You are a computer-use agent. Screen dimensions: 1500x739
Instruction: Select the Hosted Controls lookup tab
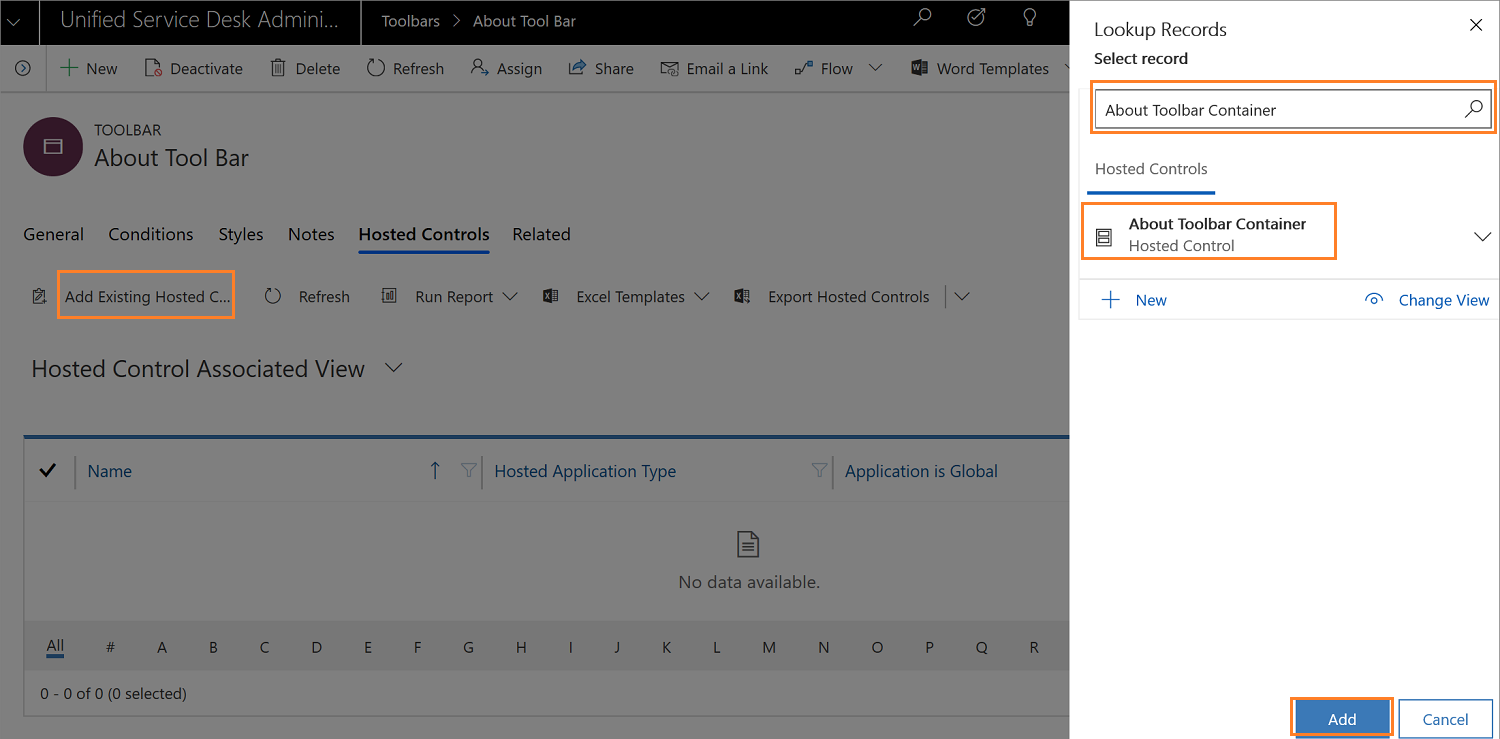pos(1151,169)
